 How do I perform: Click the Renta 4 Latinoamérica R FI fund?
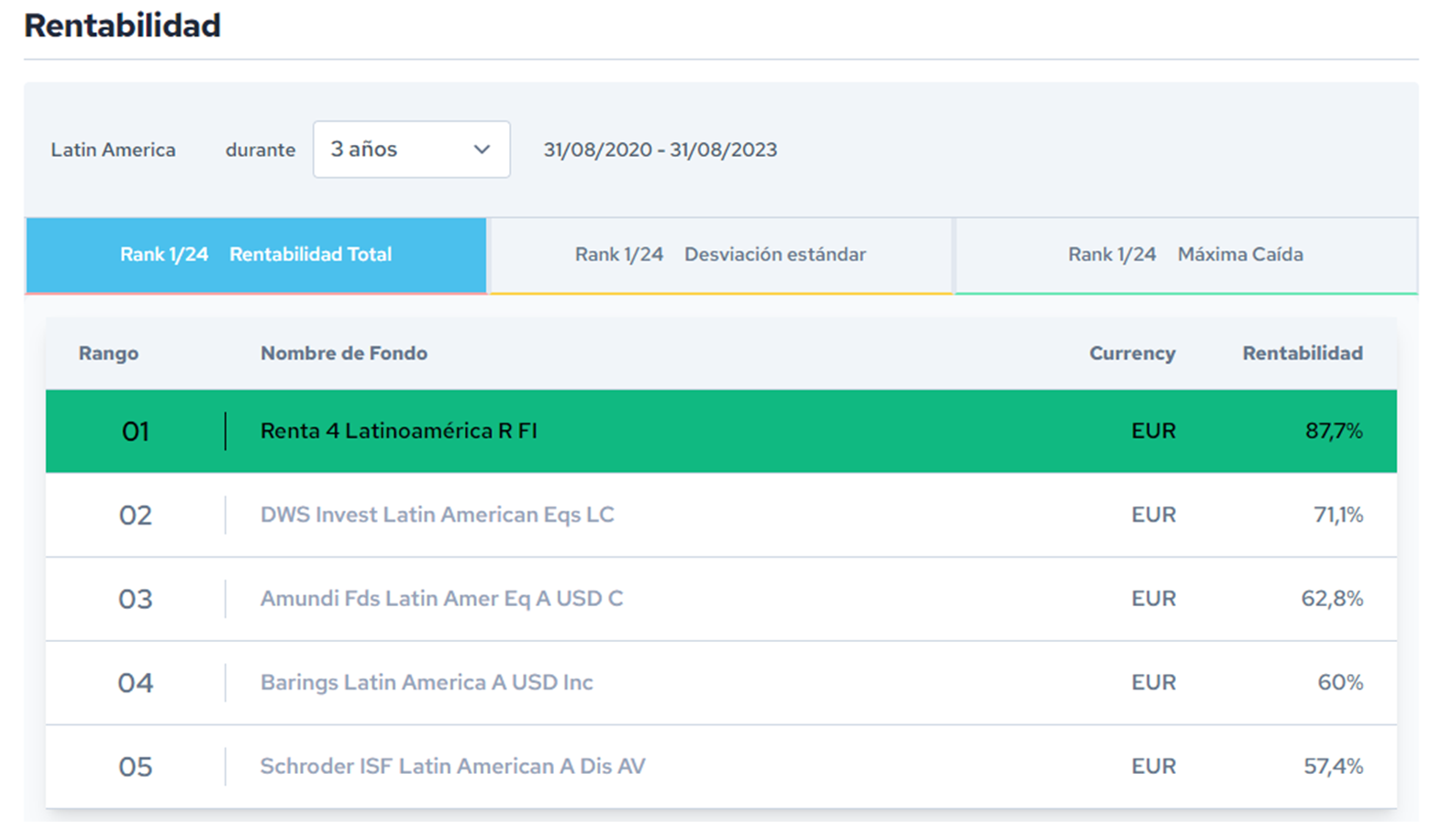[x=398, y=431]
